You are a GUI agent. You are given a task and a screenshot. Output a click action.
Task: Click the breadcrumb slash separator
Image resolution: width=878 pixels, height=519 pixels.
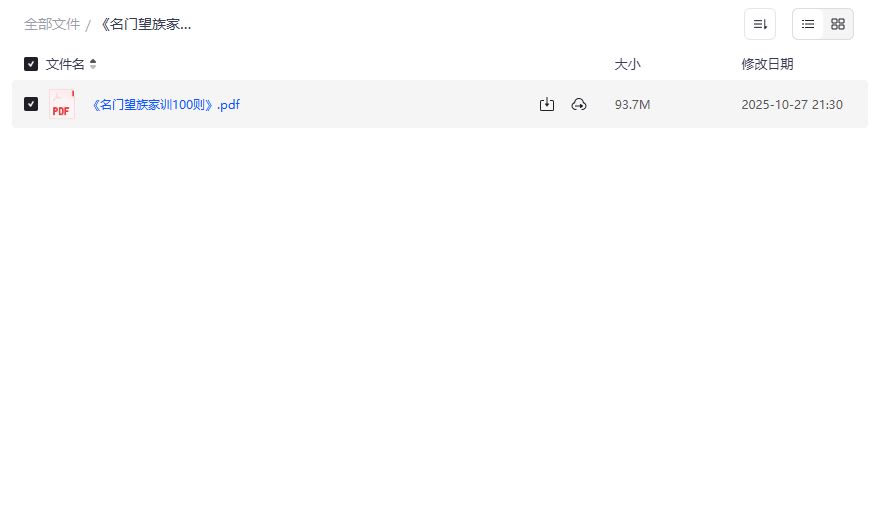(x=88, y=25)
